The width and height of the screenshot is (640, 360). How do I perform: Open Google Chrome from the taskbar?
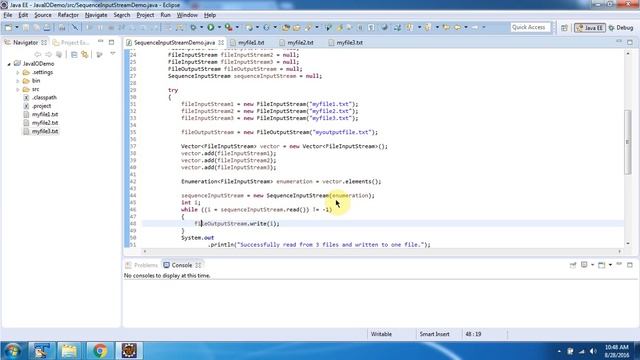pyautogui.click(x=100, y=351)
